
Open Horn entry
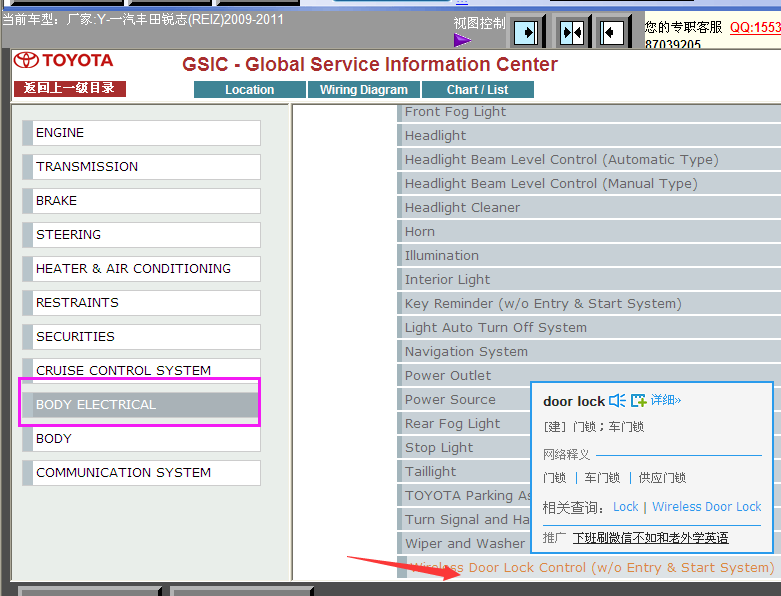click(589, 232)
